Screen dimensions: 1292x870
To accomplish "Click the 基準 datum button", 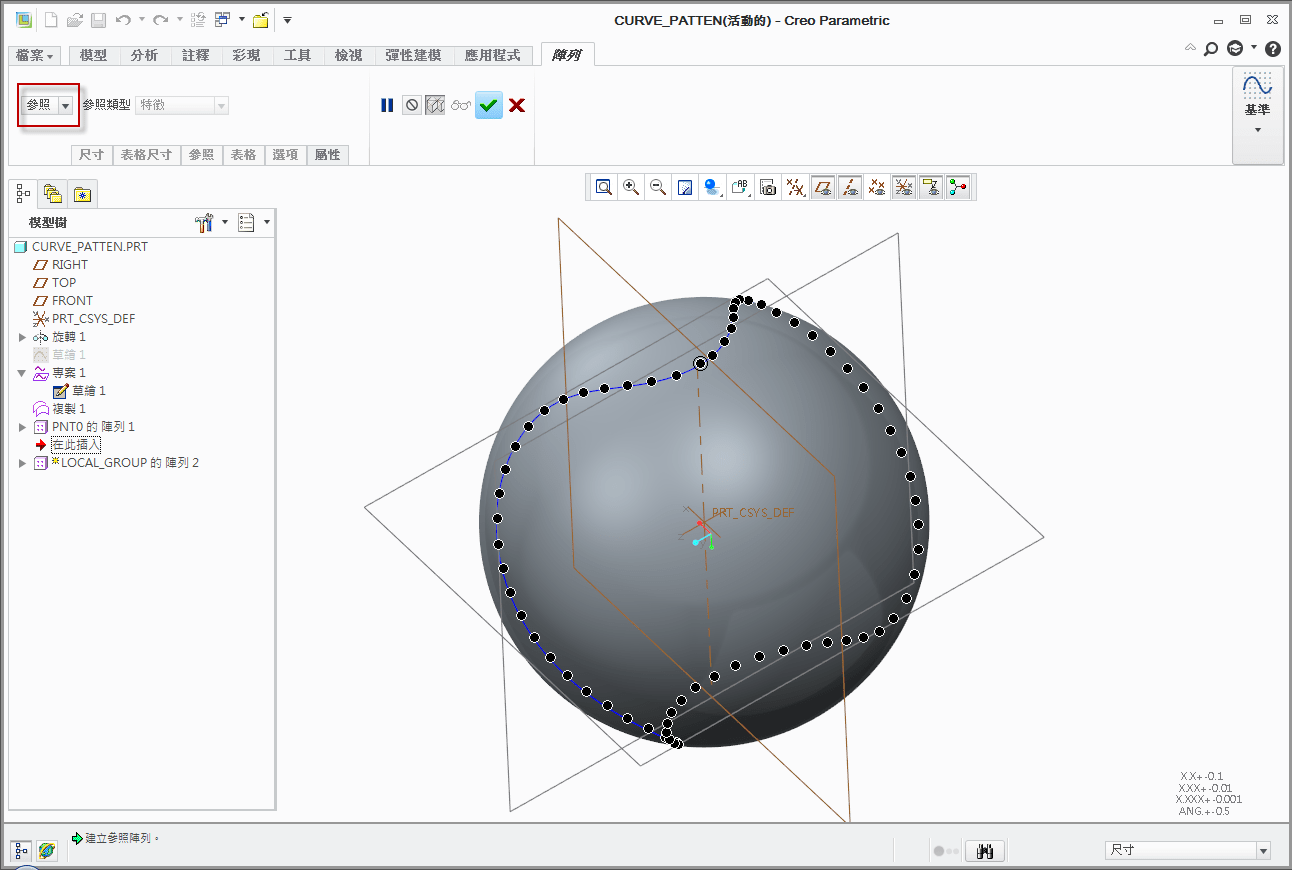I will click(1257, 102).
